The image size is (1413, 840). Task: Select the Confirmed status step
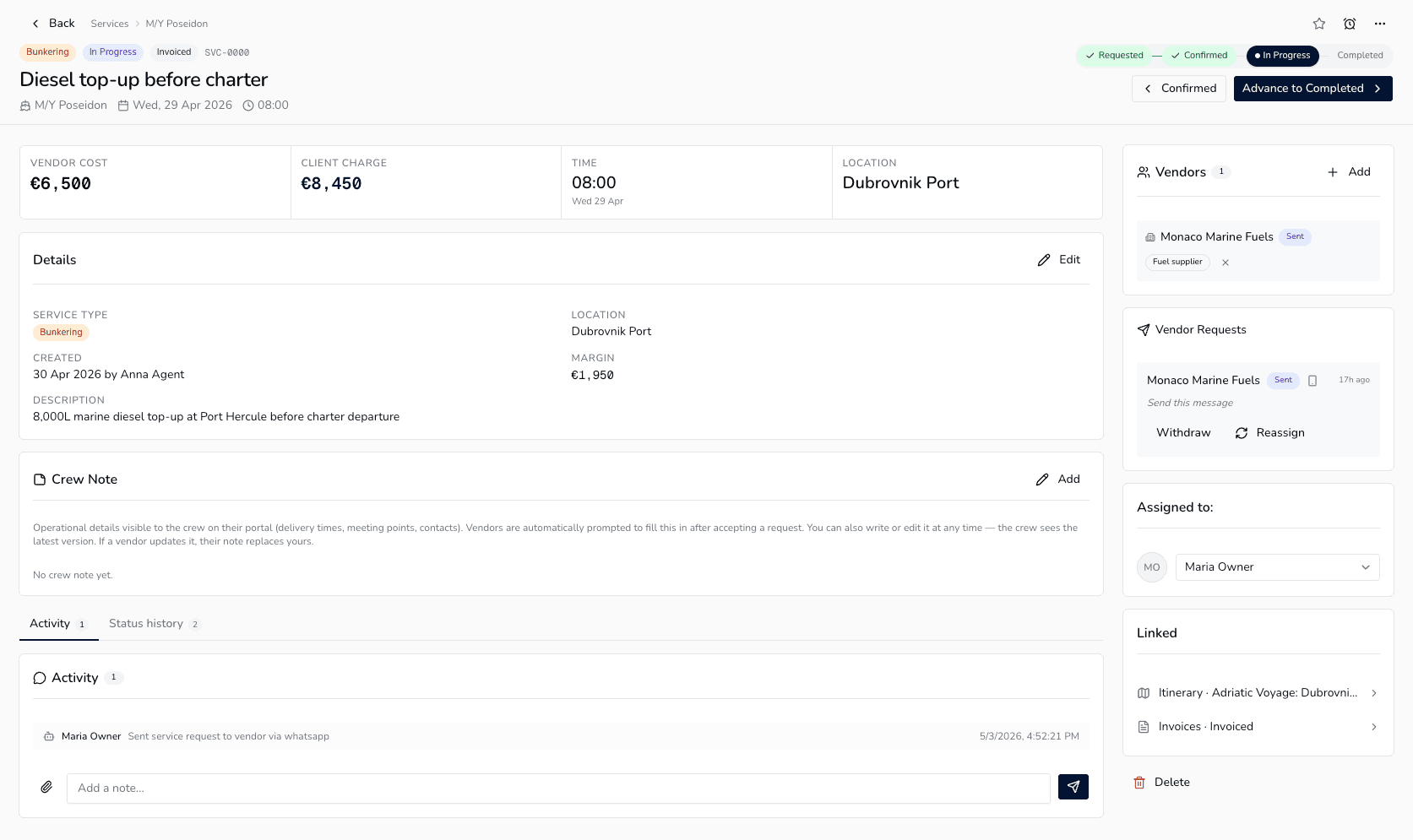pyautogui.click(x=1198, y=56)
